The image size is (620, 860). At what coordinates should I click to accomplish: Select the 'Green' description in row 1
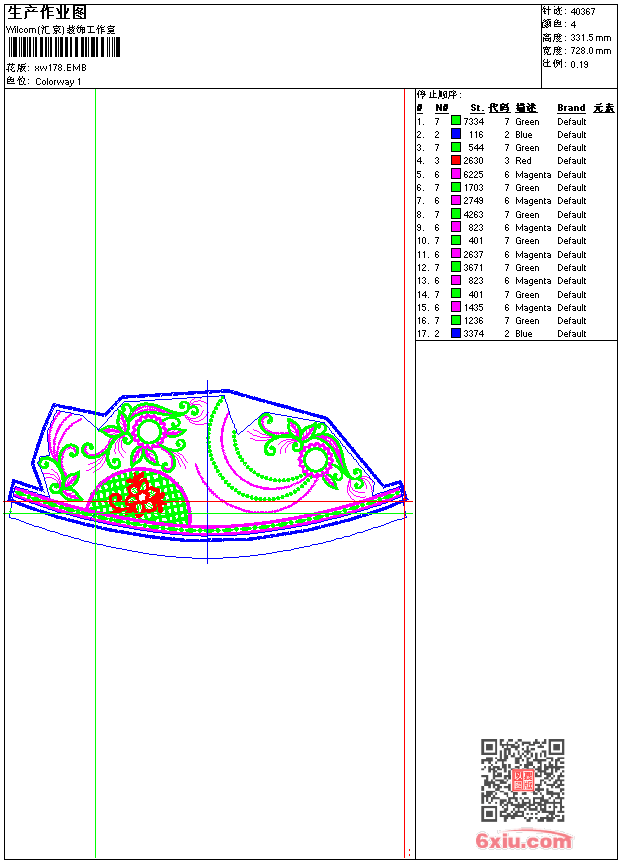(x=527, y=121)
